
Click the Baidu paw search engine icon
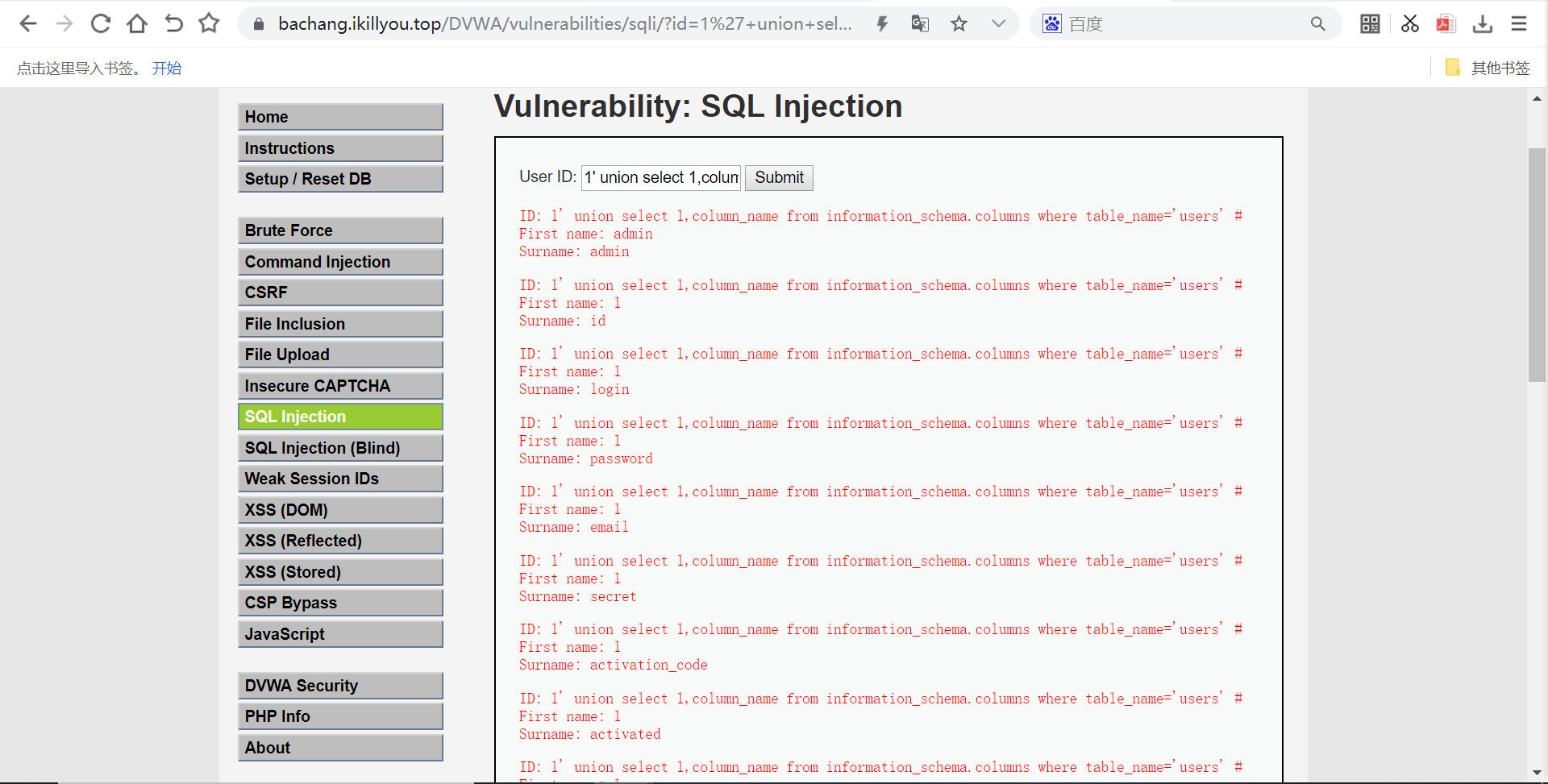[x=1052, y=24]
